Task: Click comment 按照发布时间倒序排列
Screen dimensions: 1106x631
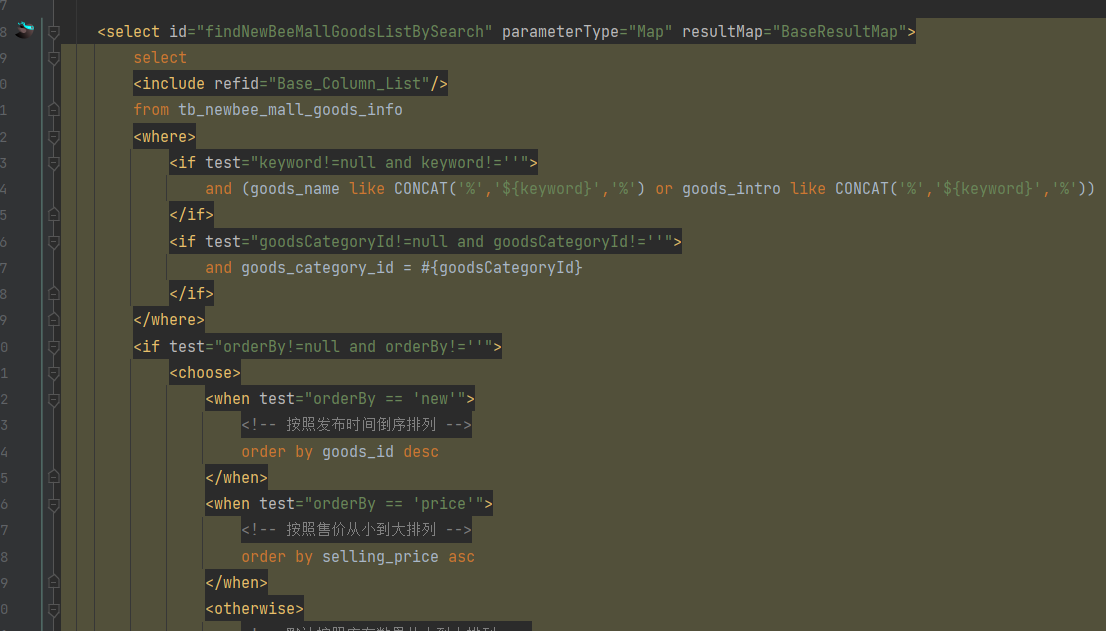Action: point(361,425)
